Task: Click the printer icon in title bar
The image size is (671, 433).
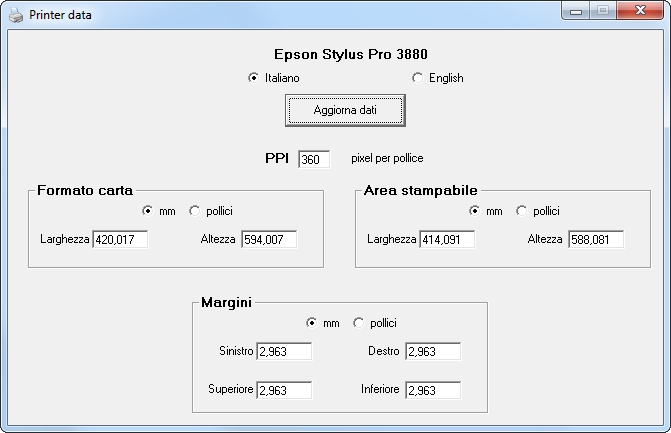Action: point(16,15)
